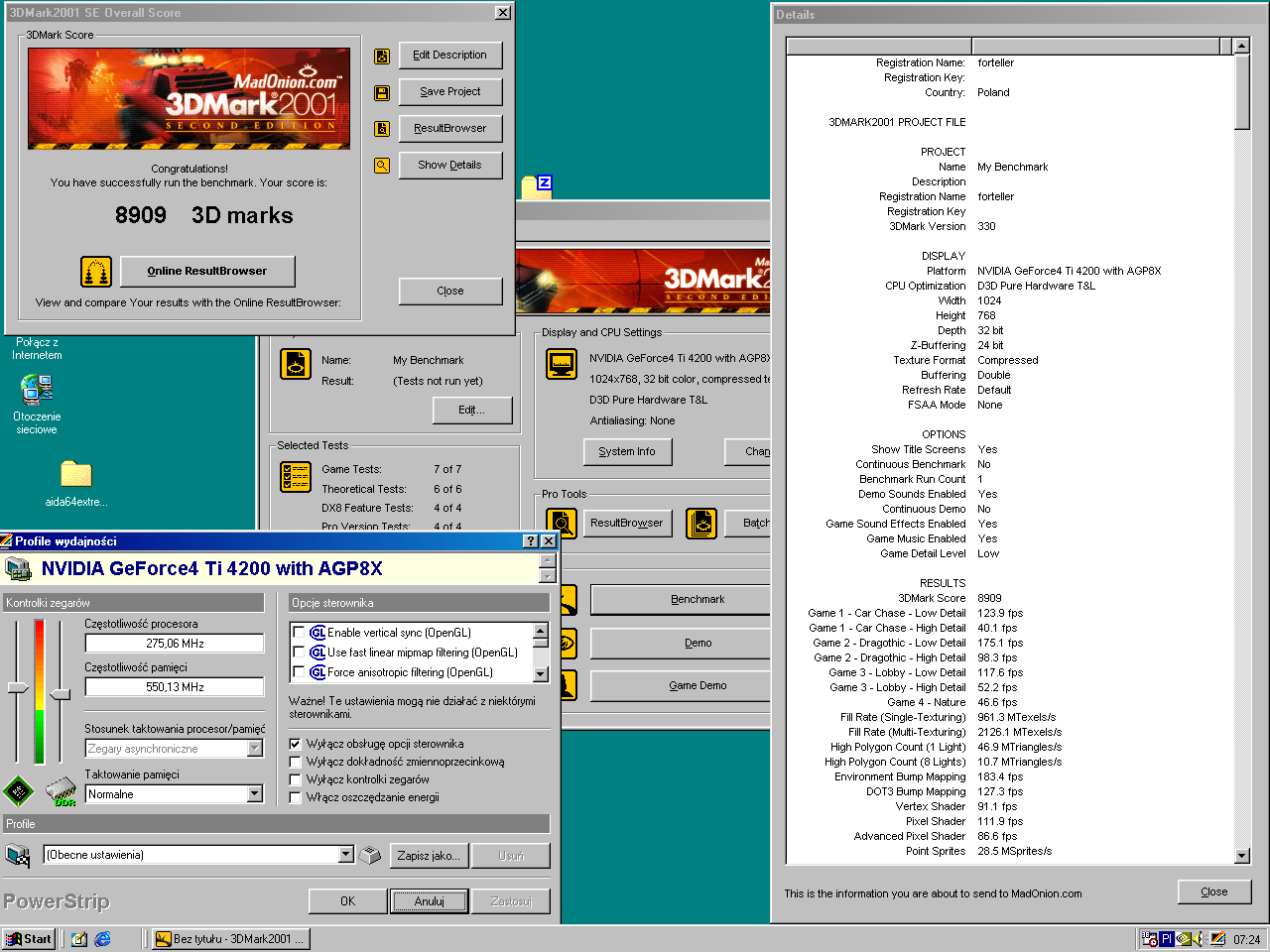Viewport: 1270px width, 952px height.
Task: Click the help question mark in Profile wydajności
Action: [x=531, y=541]
